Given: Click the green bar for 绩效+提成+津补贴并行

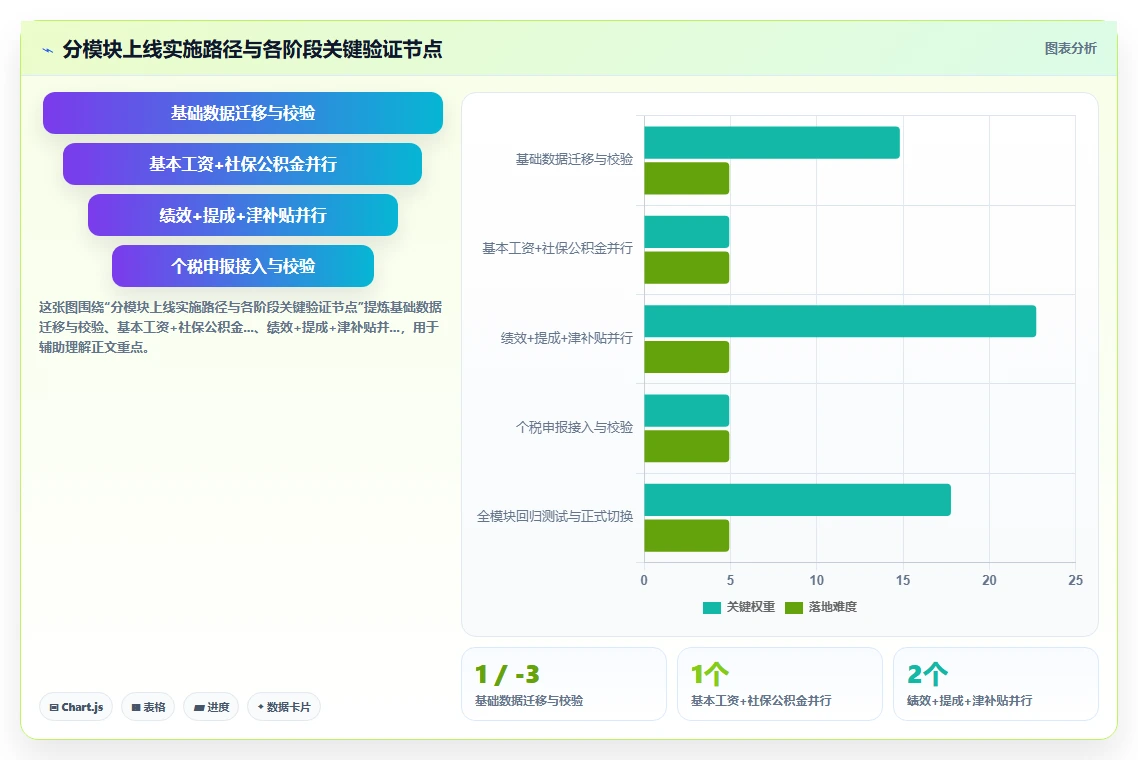Looking at the screenshot, I should click(687, 356).
